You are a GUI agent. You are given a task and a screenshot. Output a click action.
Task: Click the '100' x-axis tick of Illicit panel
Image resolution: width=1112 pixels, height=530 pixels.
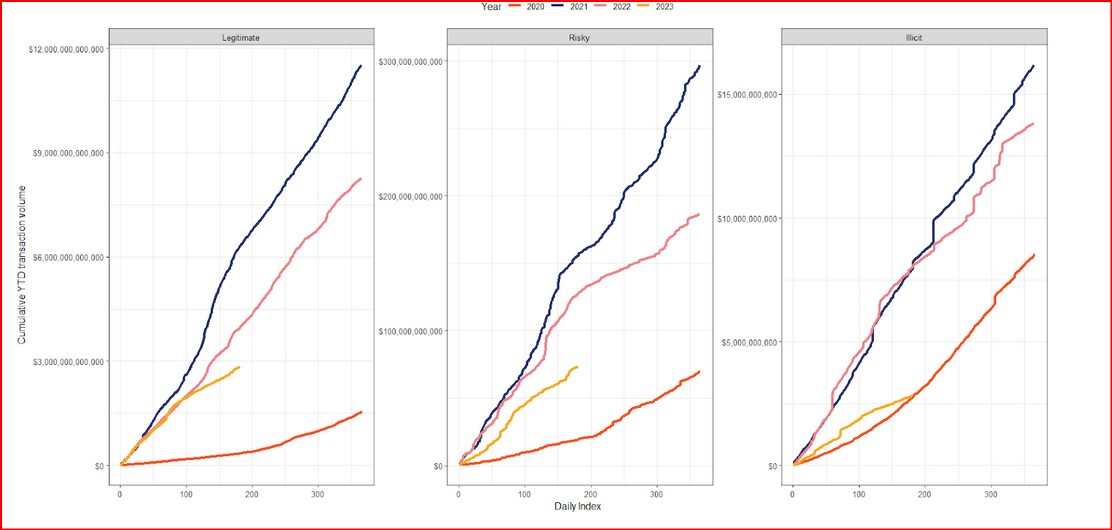tap(859, 494)
